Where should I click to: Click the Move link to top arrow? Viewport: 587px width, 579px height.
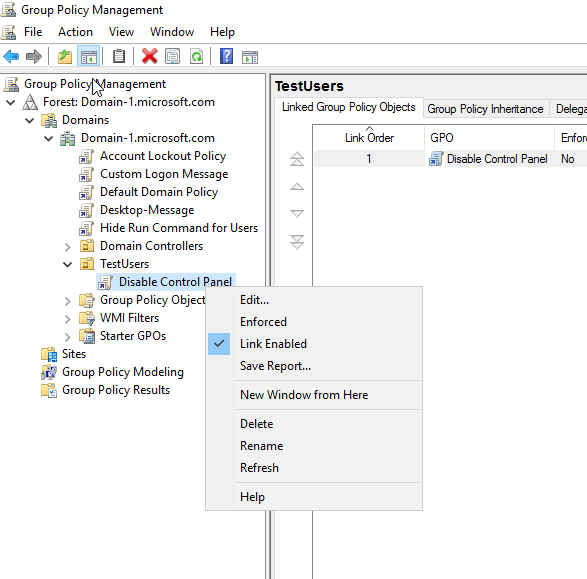point(297,159)
